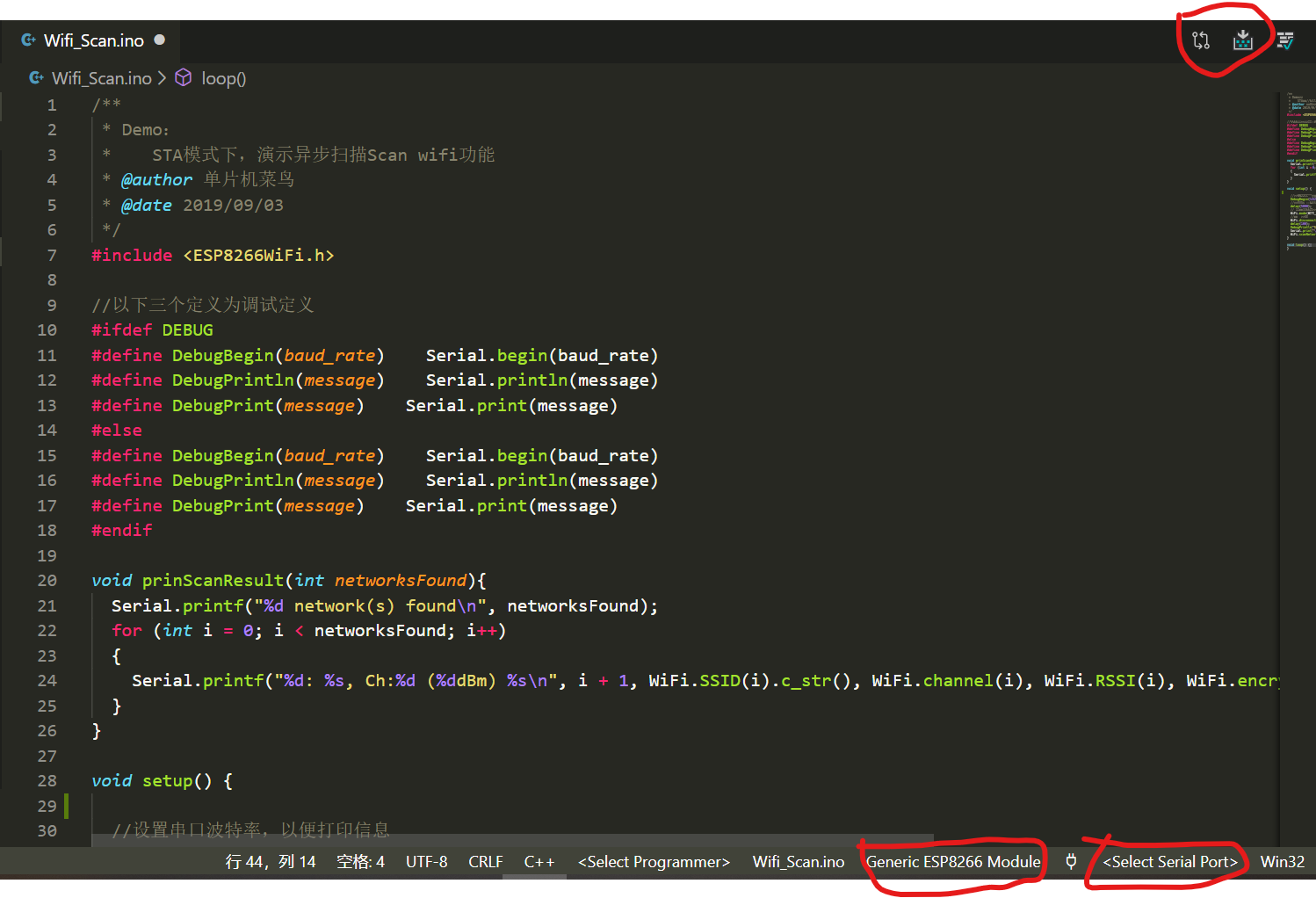Image resolution: width=1316 pixels, height=898 pixels.
Task: Toggle the modified-file dot on Wifi_Scan.ino tab
Action: tap(158, 40)
